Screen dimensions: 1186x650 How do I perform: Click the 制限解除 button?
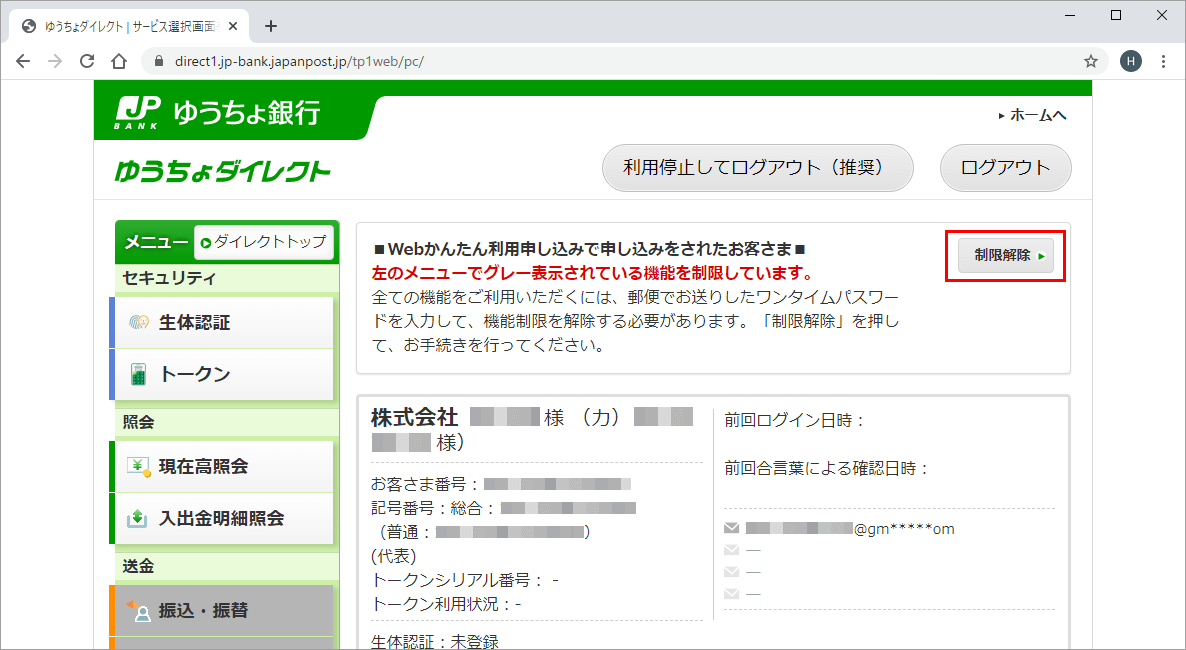click(1005, 256)
